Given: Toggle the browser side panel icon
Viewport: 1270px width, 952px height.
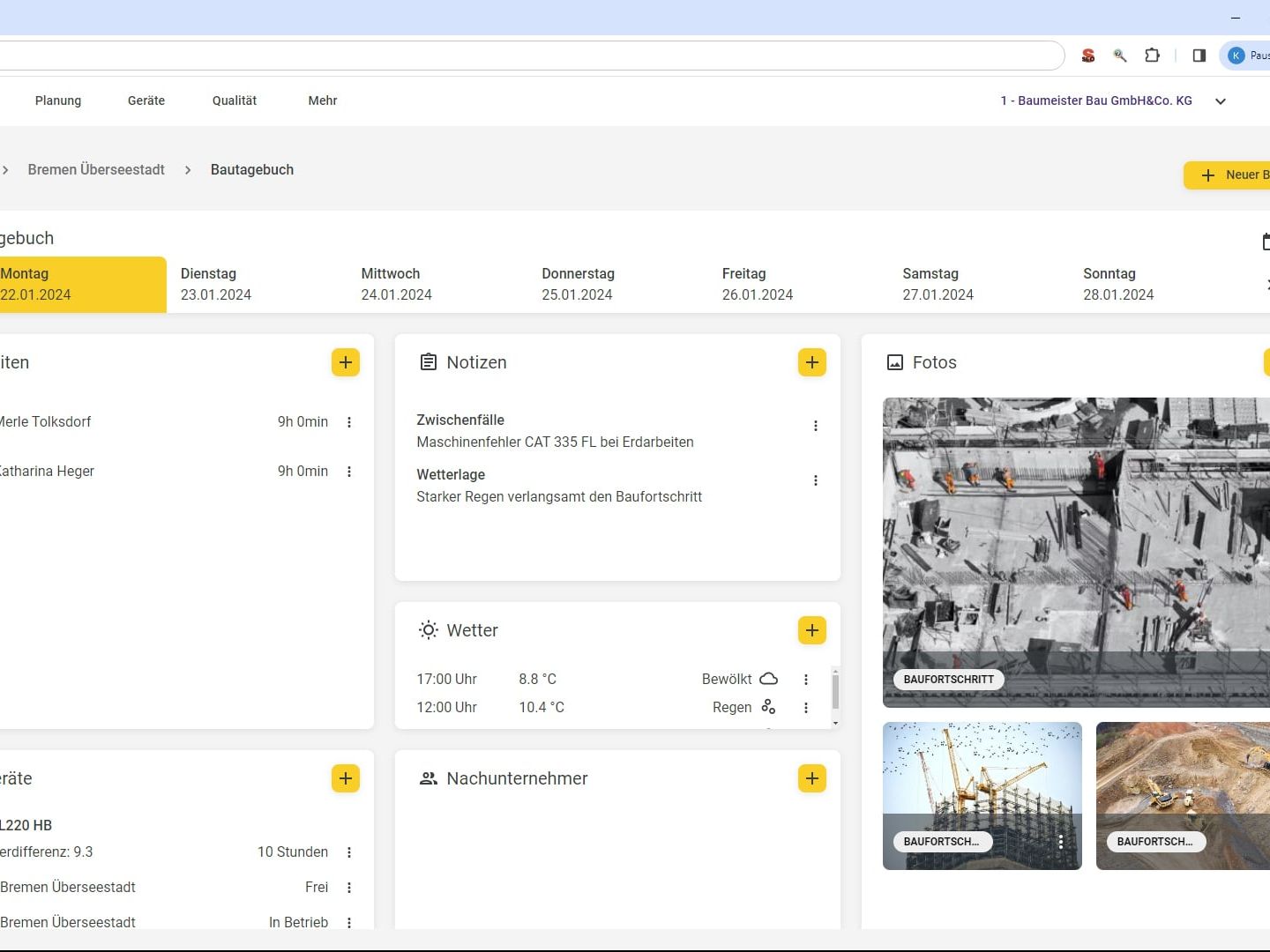Looking at the screenshot, I should (1199, 56).
